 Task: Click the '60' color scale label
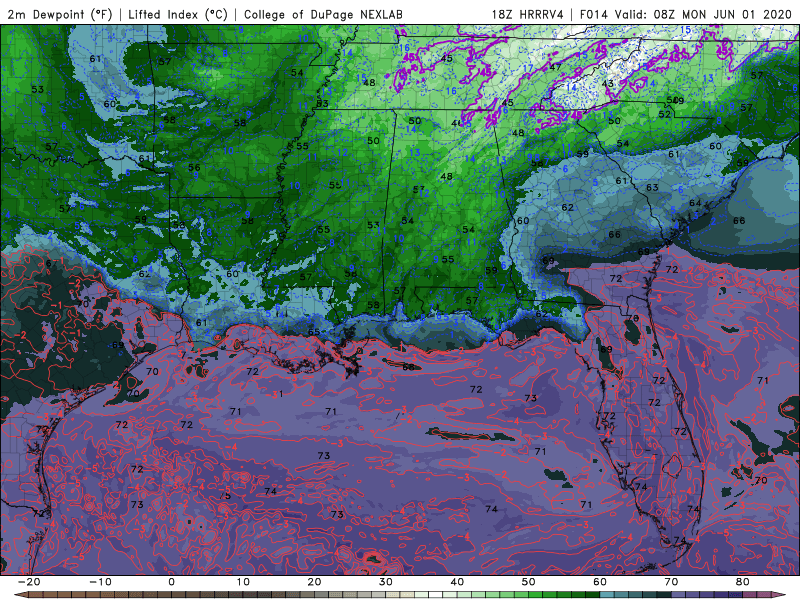(x=600, y=582)
